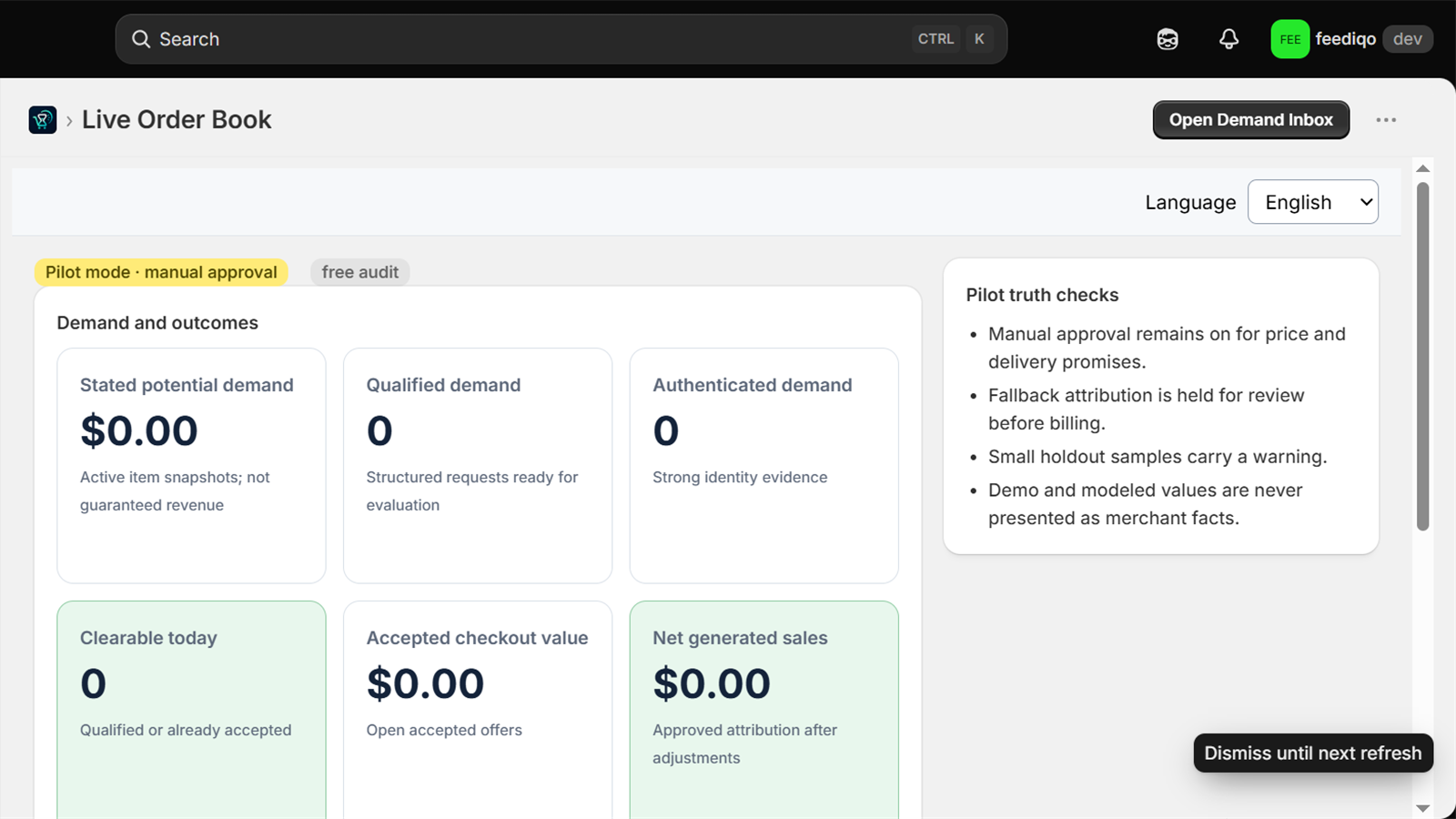
Task: Click Open Demand Inbox button
Action: pos(1250,120)
